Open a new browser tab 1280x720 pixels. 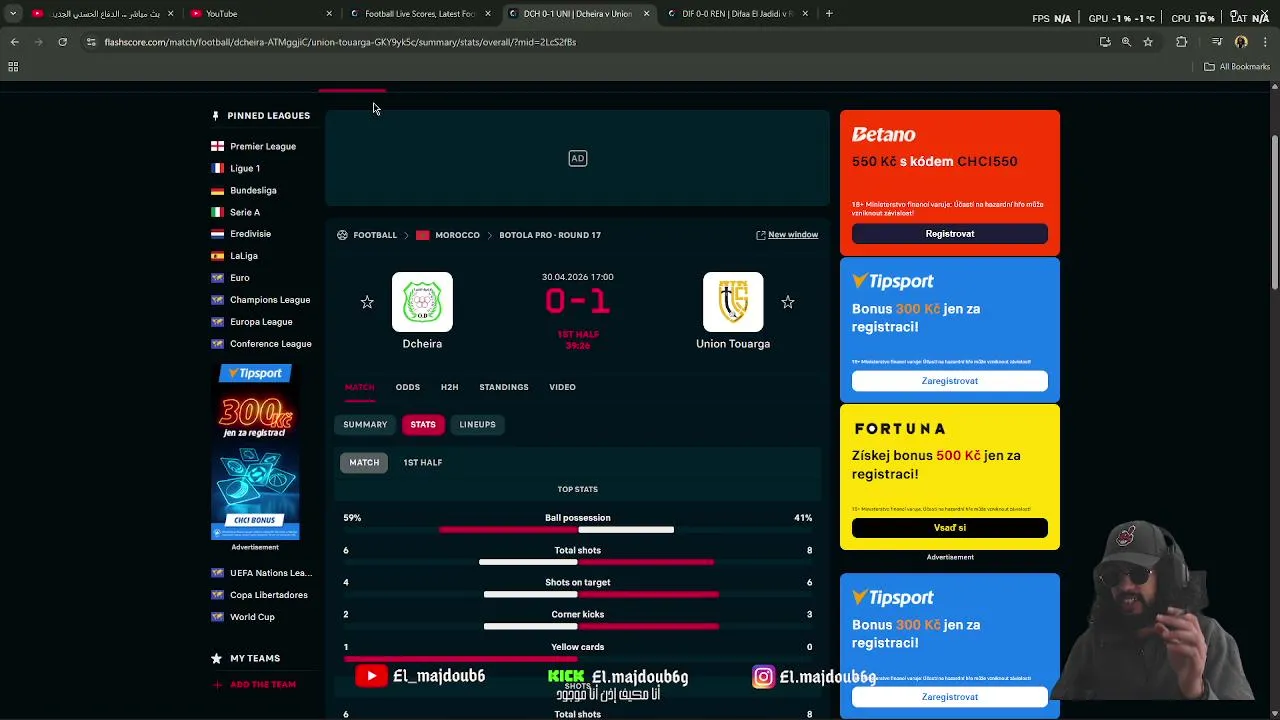click(x=829, y=14)
